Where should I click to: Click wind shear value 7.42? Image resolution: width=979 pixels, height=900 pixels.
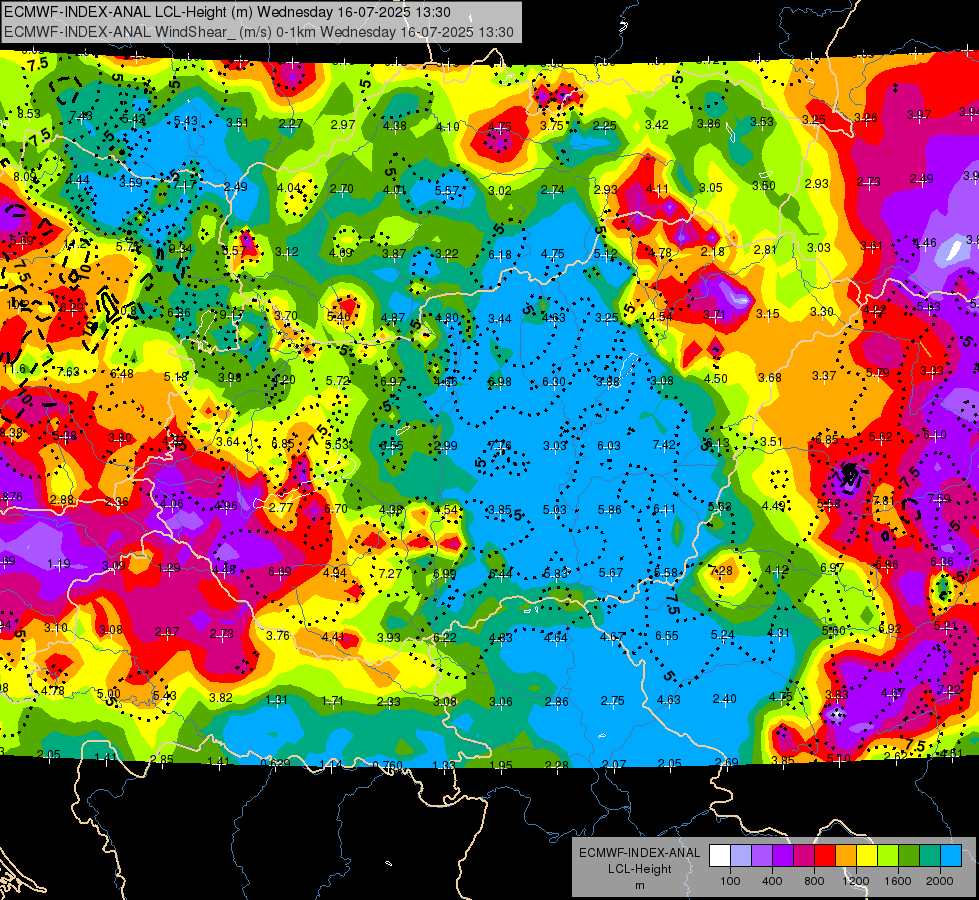pyautogui.click(x=664, y=444)
